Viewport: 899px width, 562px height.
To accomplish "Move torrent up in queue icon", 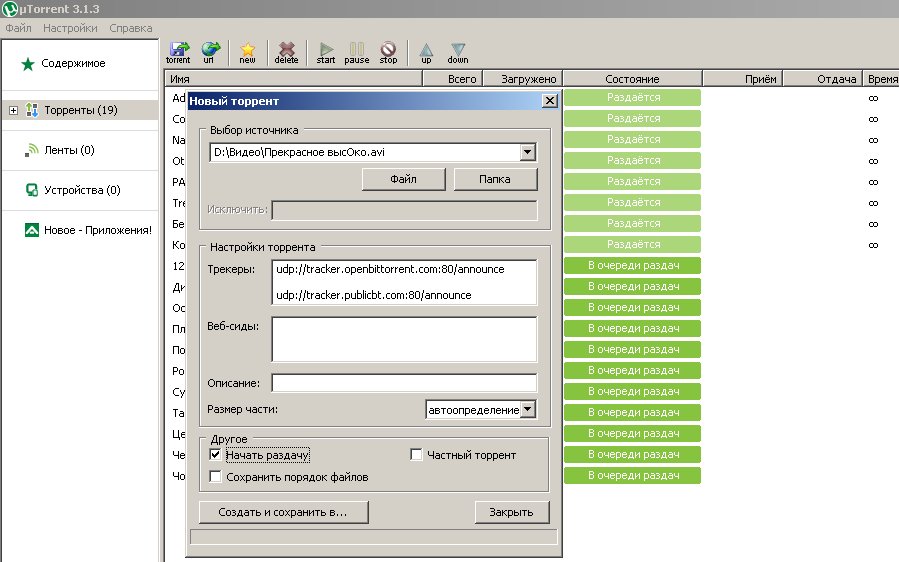I will click(x=426, y=52).
